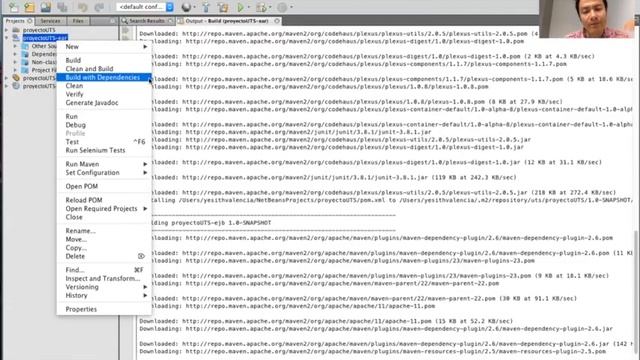Image resolution: width=640 pixels, height=360 pixels.
Task: Open the Search Results tab
Action: 147,21
